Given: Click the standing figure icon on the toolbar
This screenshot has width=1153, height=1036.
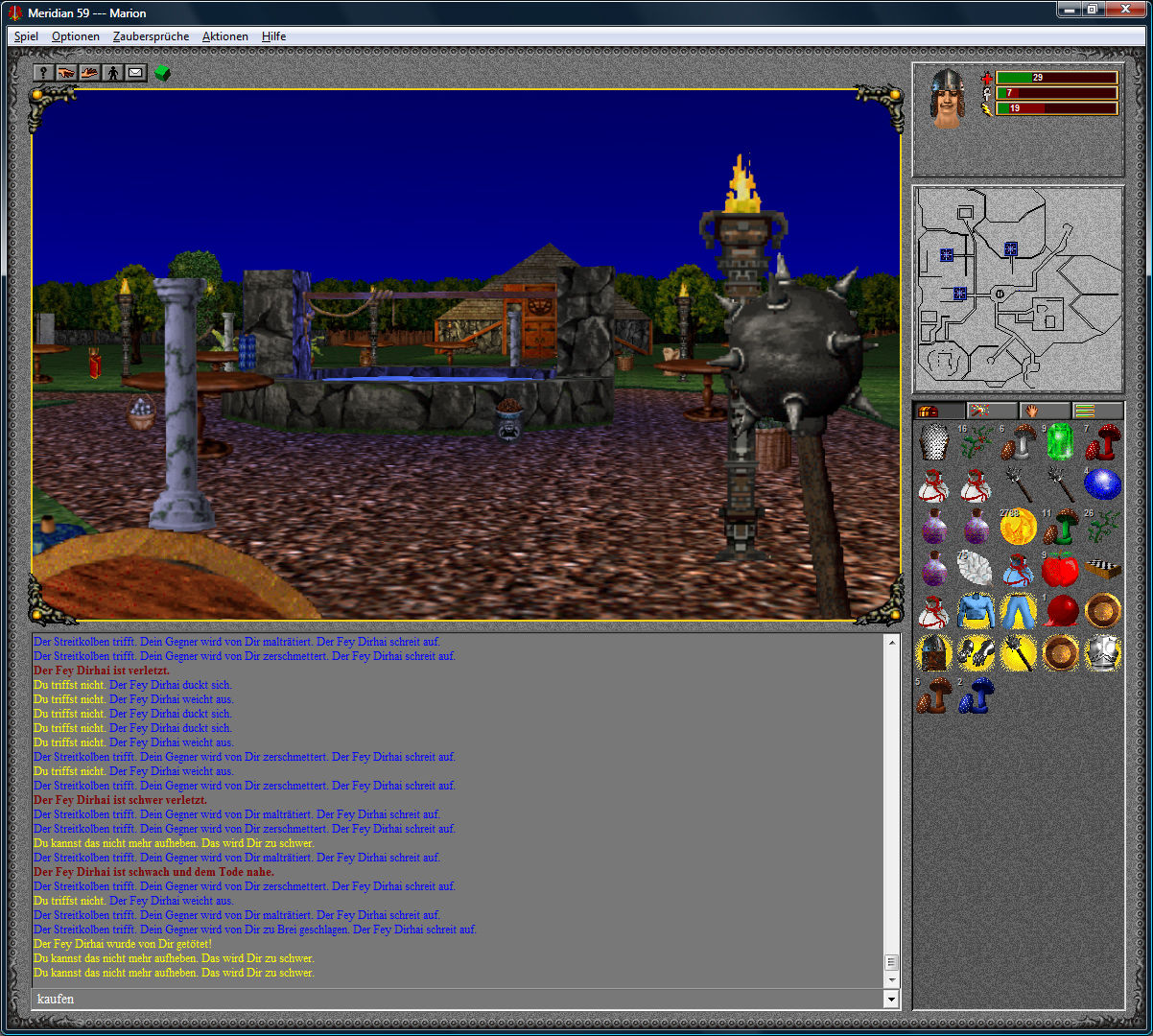Looking at the screenshot, I should tap(113, 72).
